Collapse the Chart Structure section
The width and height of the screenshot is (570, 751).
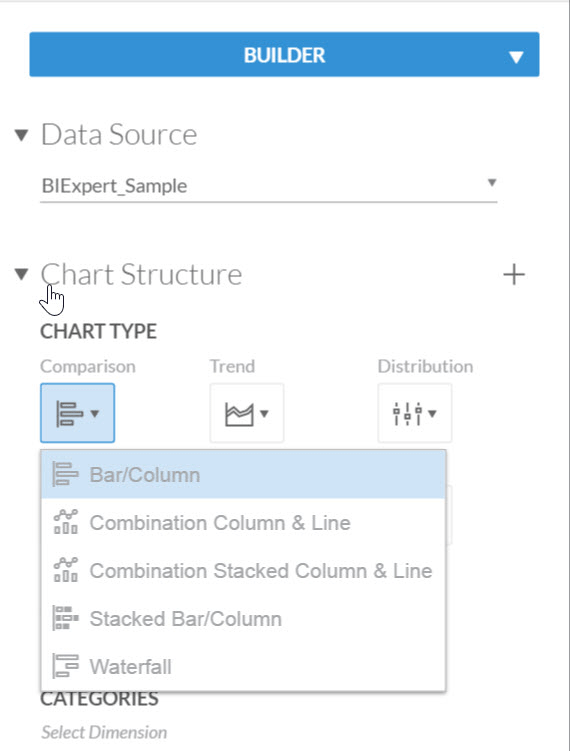click(x=21, y=274)
